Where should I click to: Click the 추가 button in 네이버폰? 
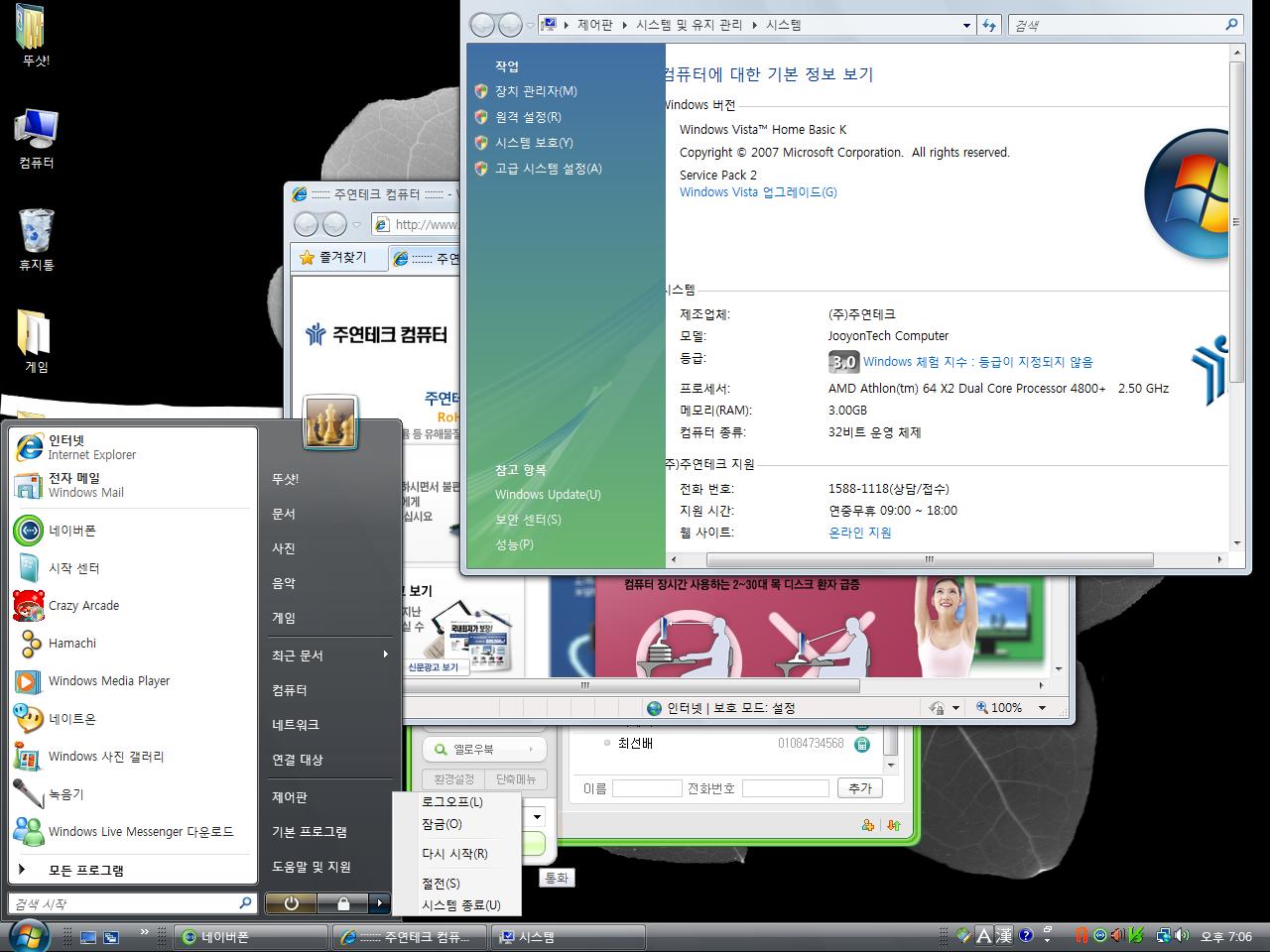pos(860,788)
